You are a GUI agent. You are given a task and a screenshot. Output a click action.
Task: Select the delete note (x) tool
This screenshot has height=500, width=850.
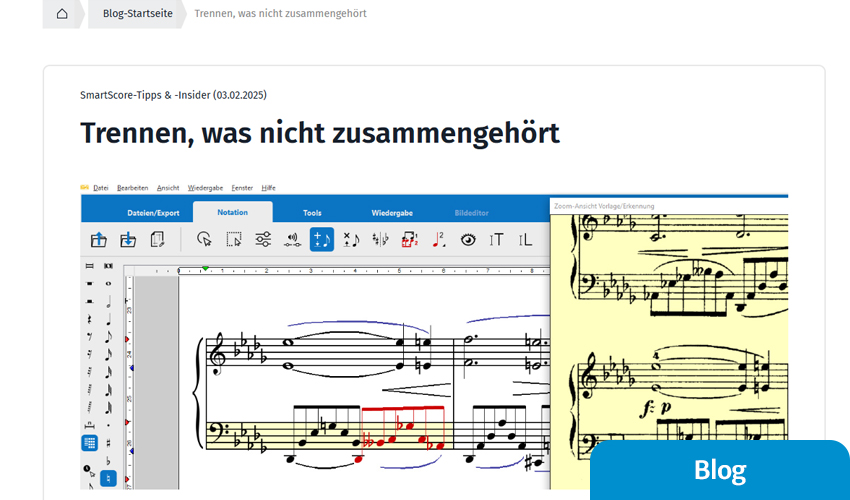[351, 239]
